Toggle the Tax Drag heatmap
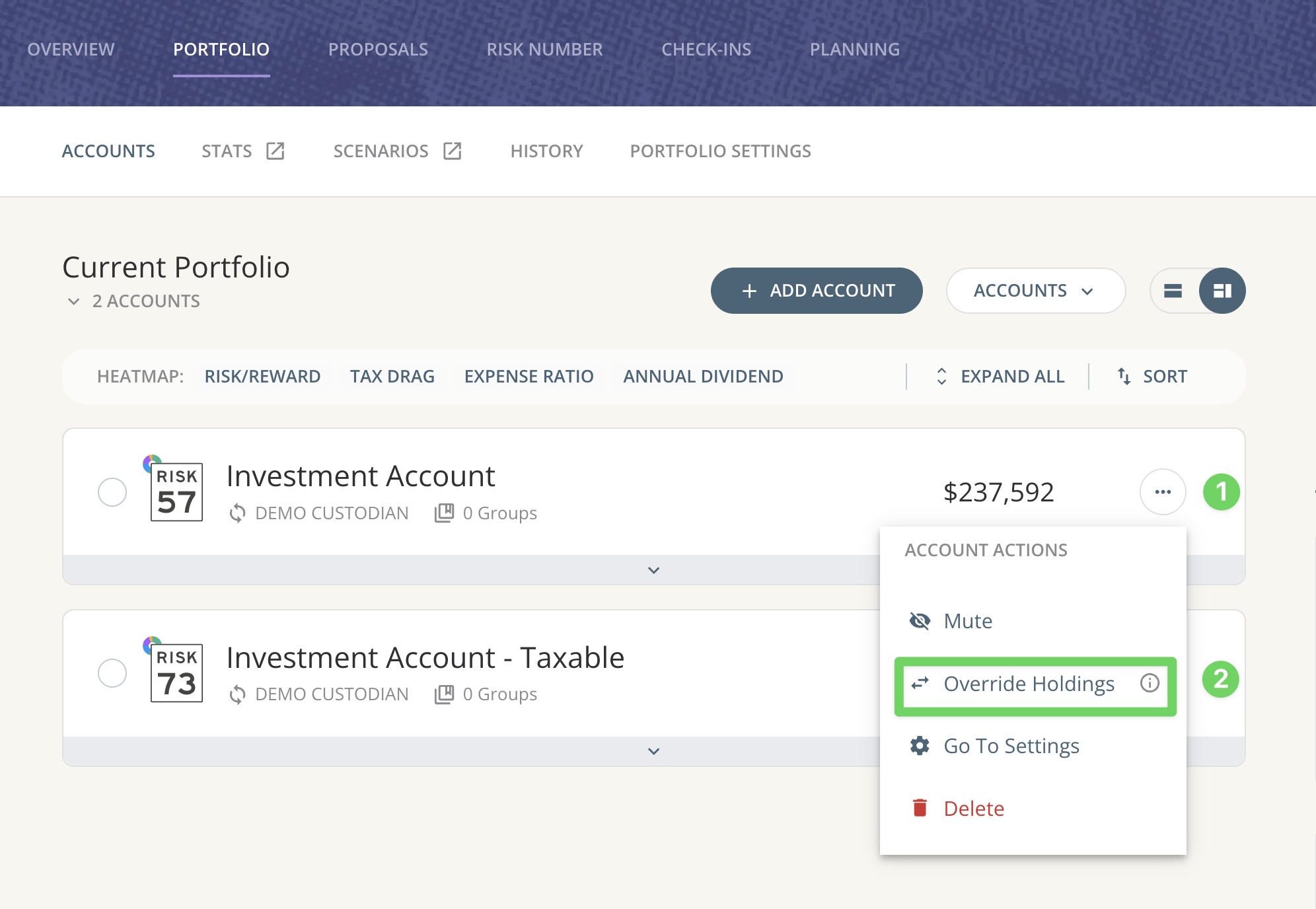Image resolution: width=1316 pixels, height=909 pixels. tap(392, 377)
